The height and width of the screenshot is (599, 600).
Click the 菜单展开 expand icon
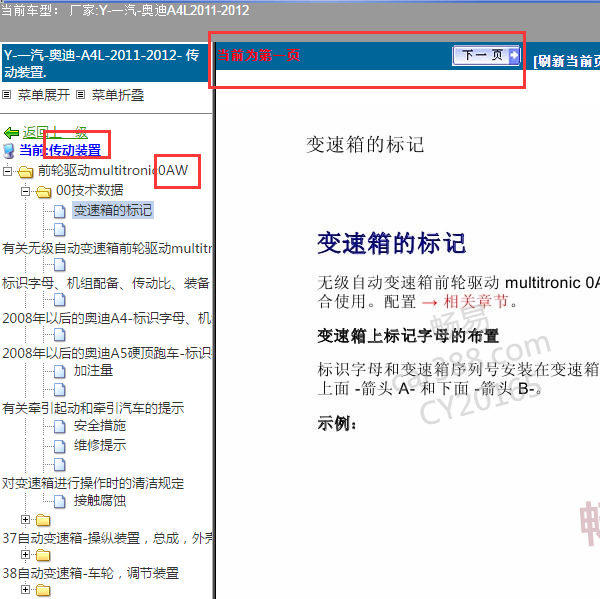[x=7, y=95]
